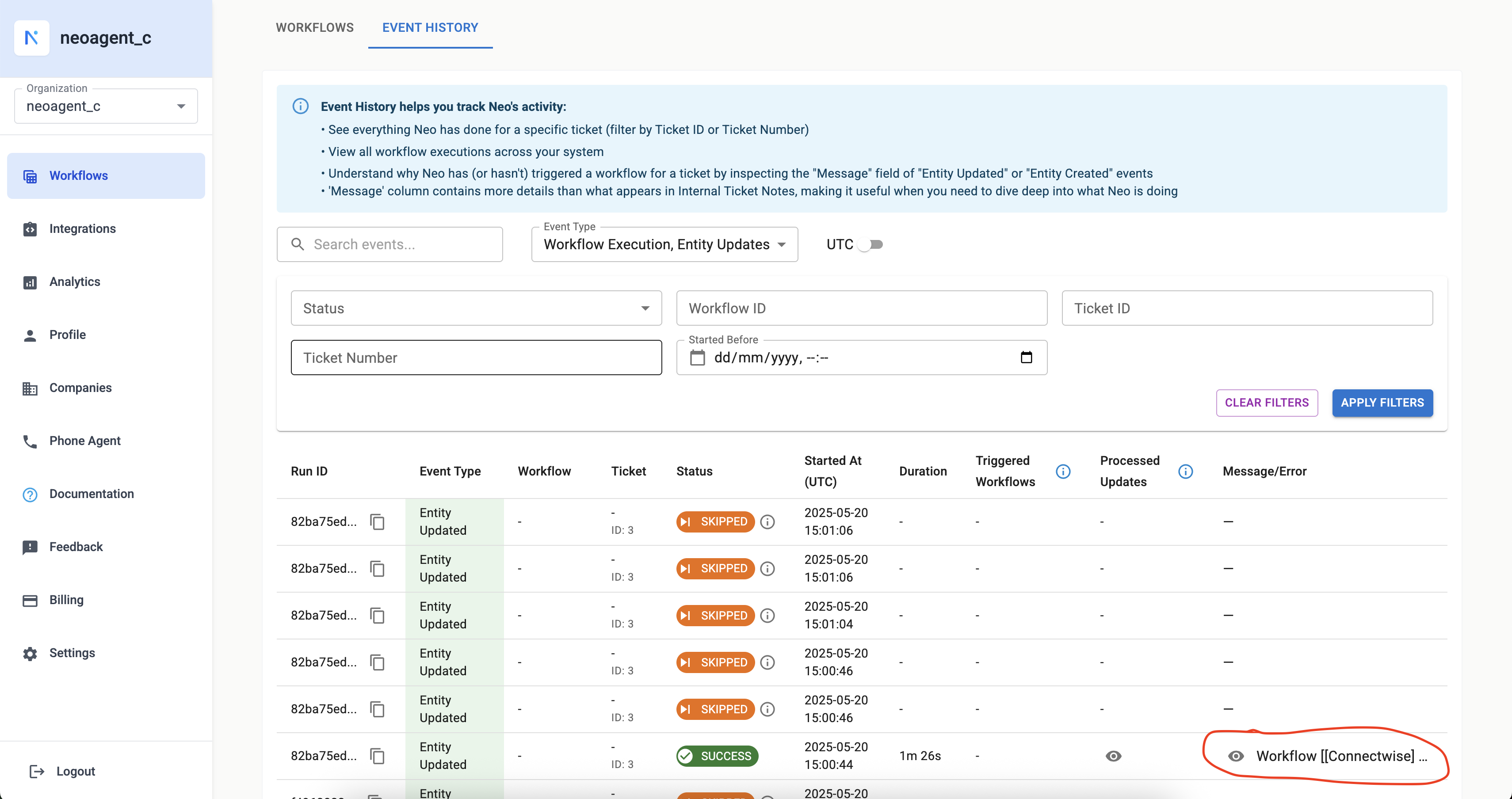Copy Run ID of first event row
This screenshot has width=1512, height=799.
[x=378, y=521]
